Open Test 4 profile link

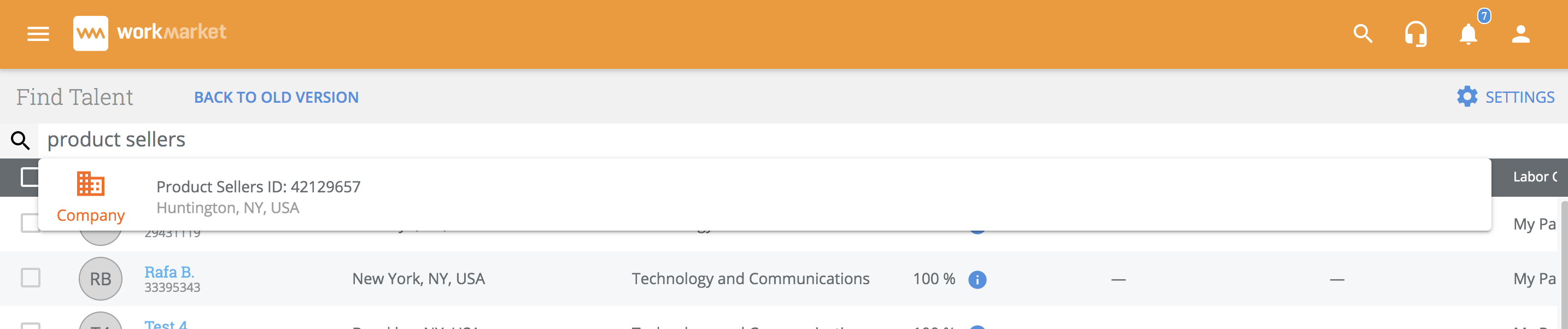click(166, 325)
